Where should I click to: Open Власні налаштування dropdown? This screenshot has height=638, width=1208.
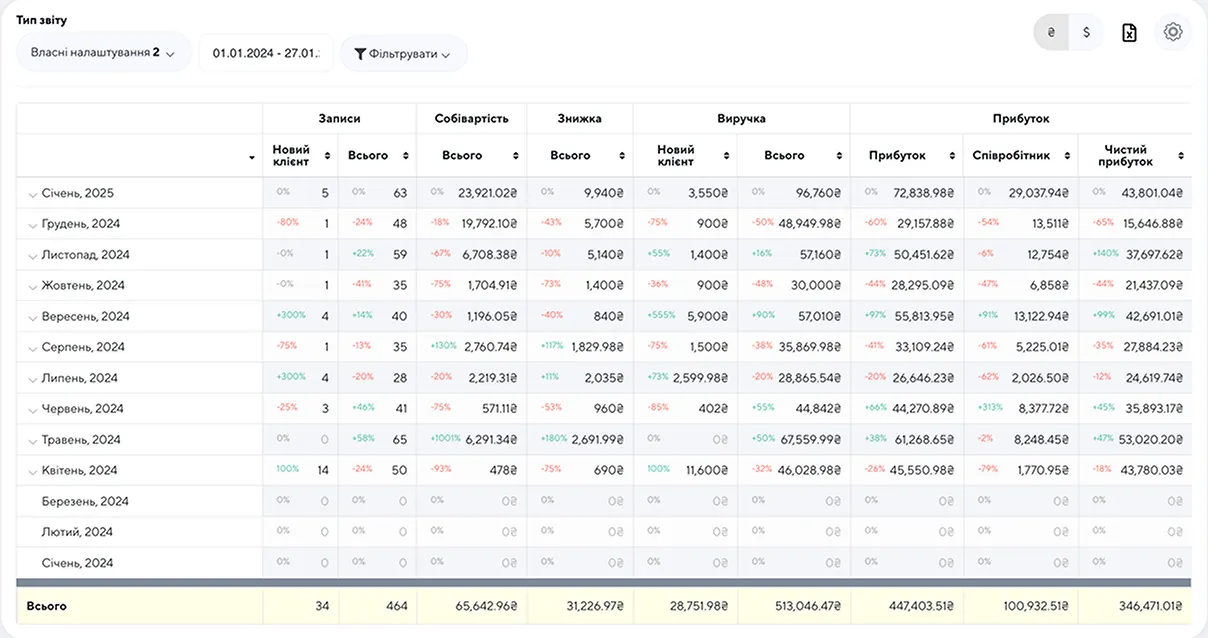(x=103, y=53)
